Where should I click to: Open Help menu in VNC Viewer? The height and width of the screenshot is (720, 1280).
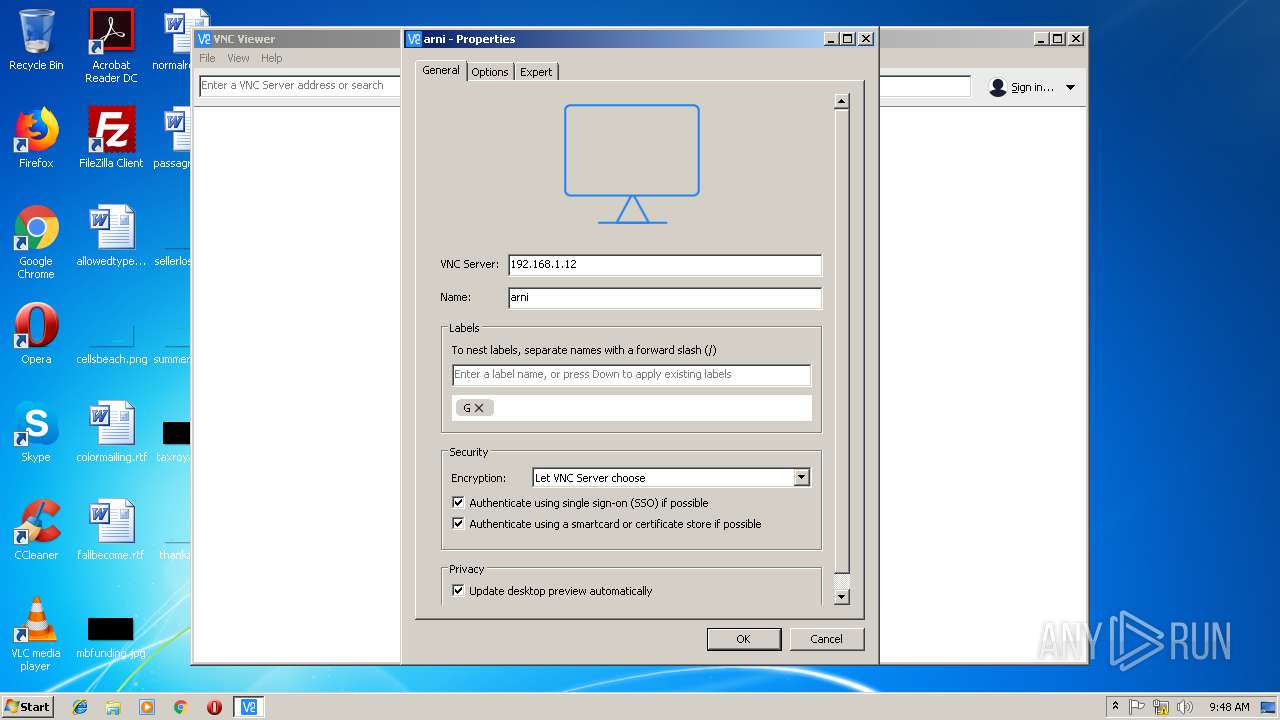(x=272, y=58)
